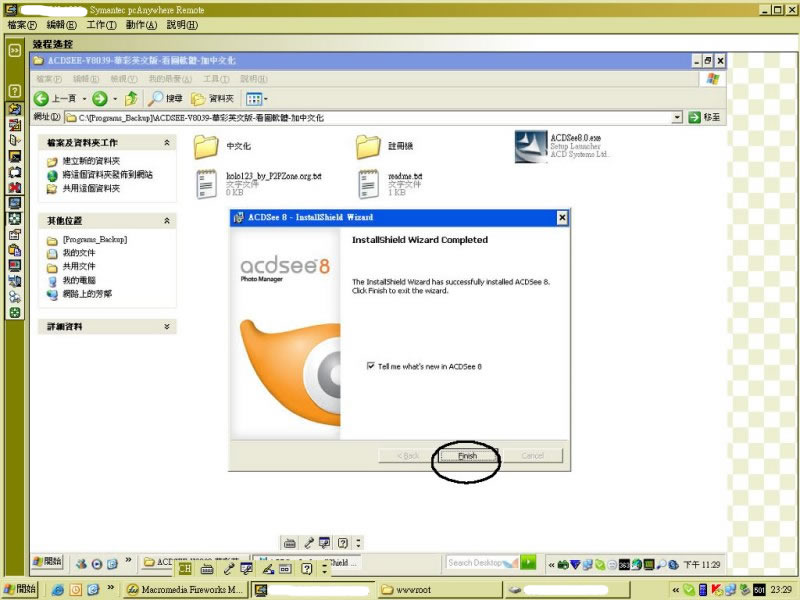The height and width of the screenshot is (600, 800).
Task: Collapse the 檔案及資料夾工作 panel
Action: click(167, 143)
